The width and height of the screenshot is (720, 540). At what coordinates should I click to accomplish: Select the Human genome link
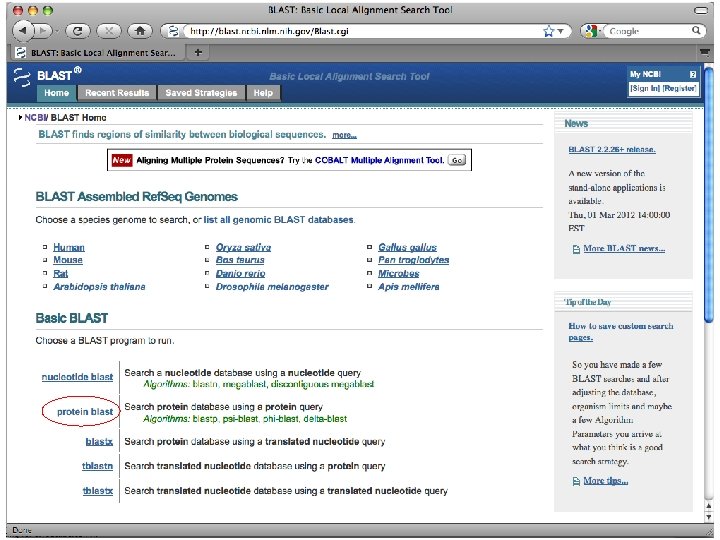click(x=69, y=248)
